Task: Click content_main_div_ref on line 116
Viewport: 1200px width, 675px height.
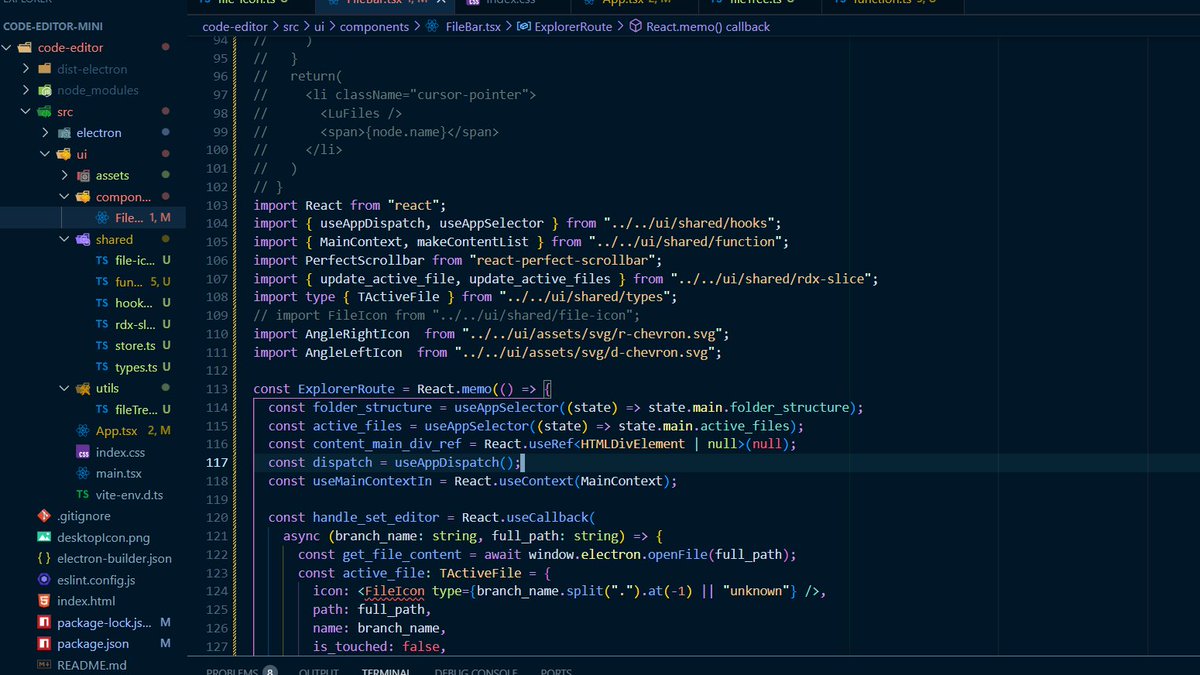Action: pyautogui.click(x=387, y=444)
